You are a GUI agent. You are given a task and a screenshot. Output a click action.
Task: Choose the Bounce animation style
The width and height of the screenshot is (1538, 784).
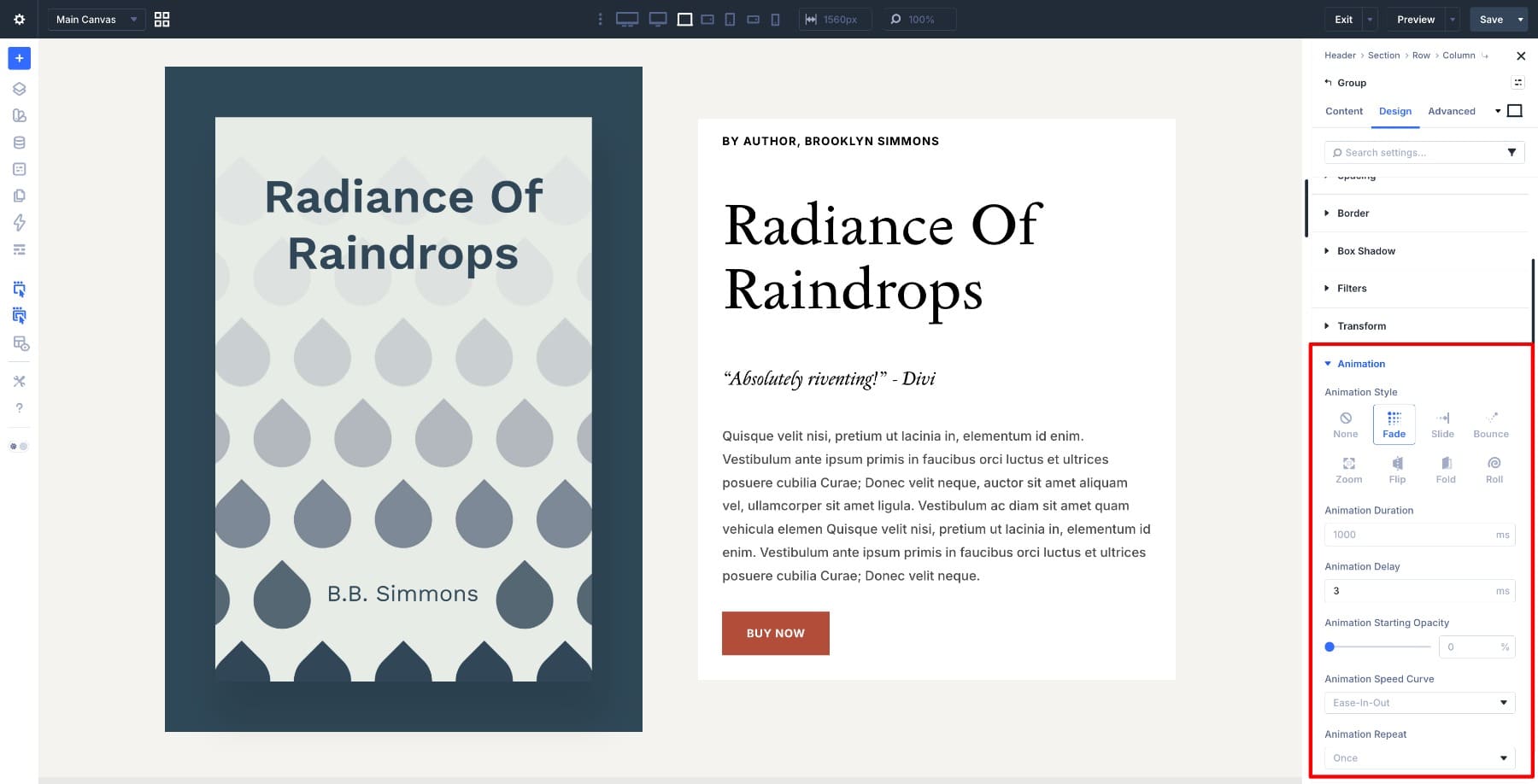[1490, 424]
